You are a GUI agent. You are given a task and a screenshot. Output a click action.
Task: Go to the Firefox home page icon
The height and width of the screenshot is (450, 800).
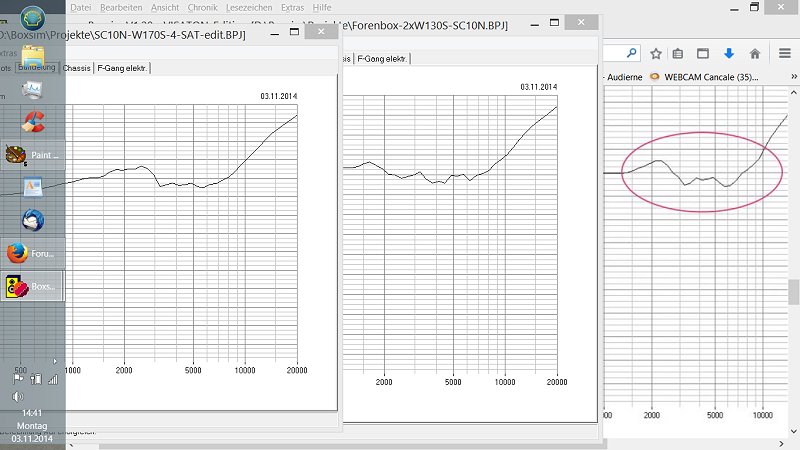click(x=754, y=53)
